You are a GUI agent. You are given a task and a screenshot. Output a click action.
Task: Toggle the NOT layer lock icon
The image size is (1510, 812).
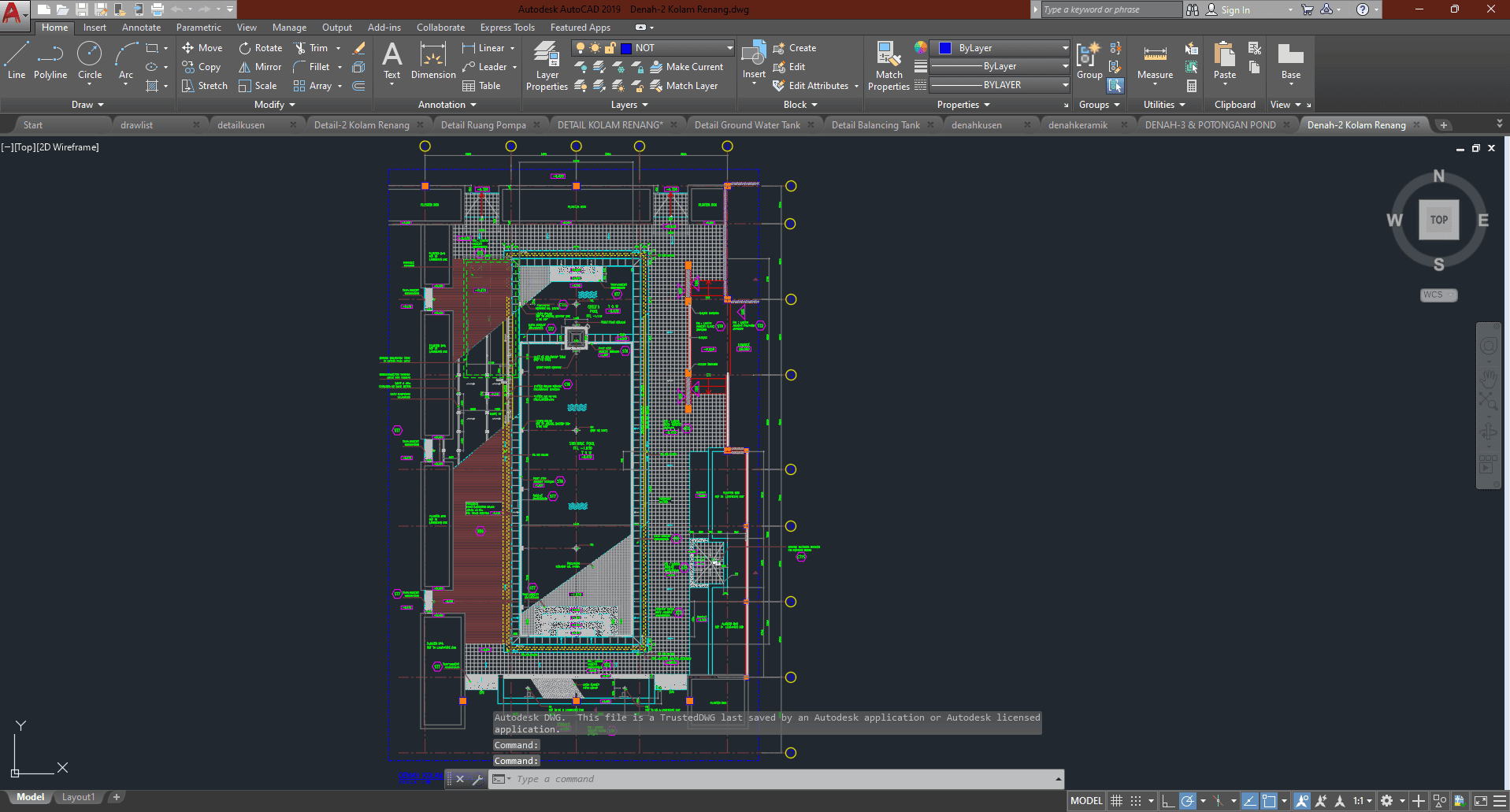click(610, 48)
